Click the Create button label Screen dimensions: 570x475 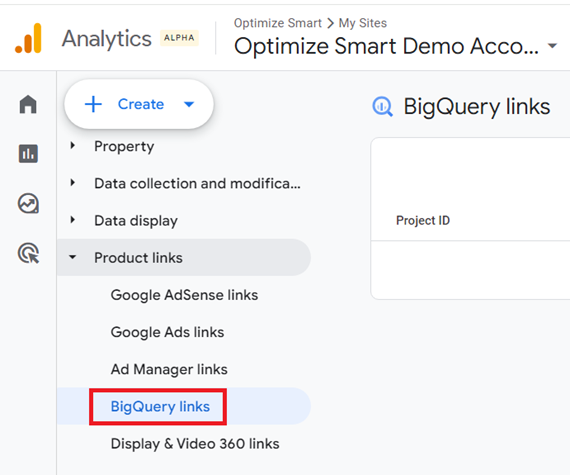click(141, 104)
